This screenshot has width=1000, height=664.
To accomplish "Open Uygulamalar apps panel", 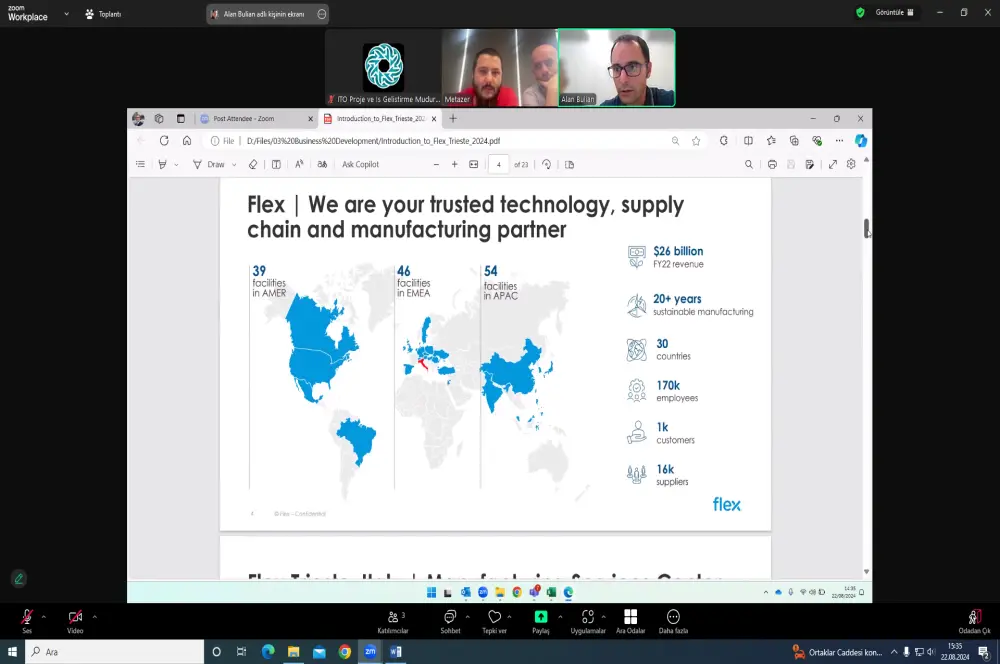I will (588, 621).
